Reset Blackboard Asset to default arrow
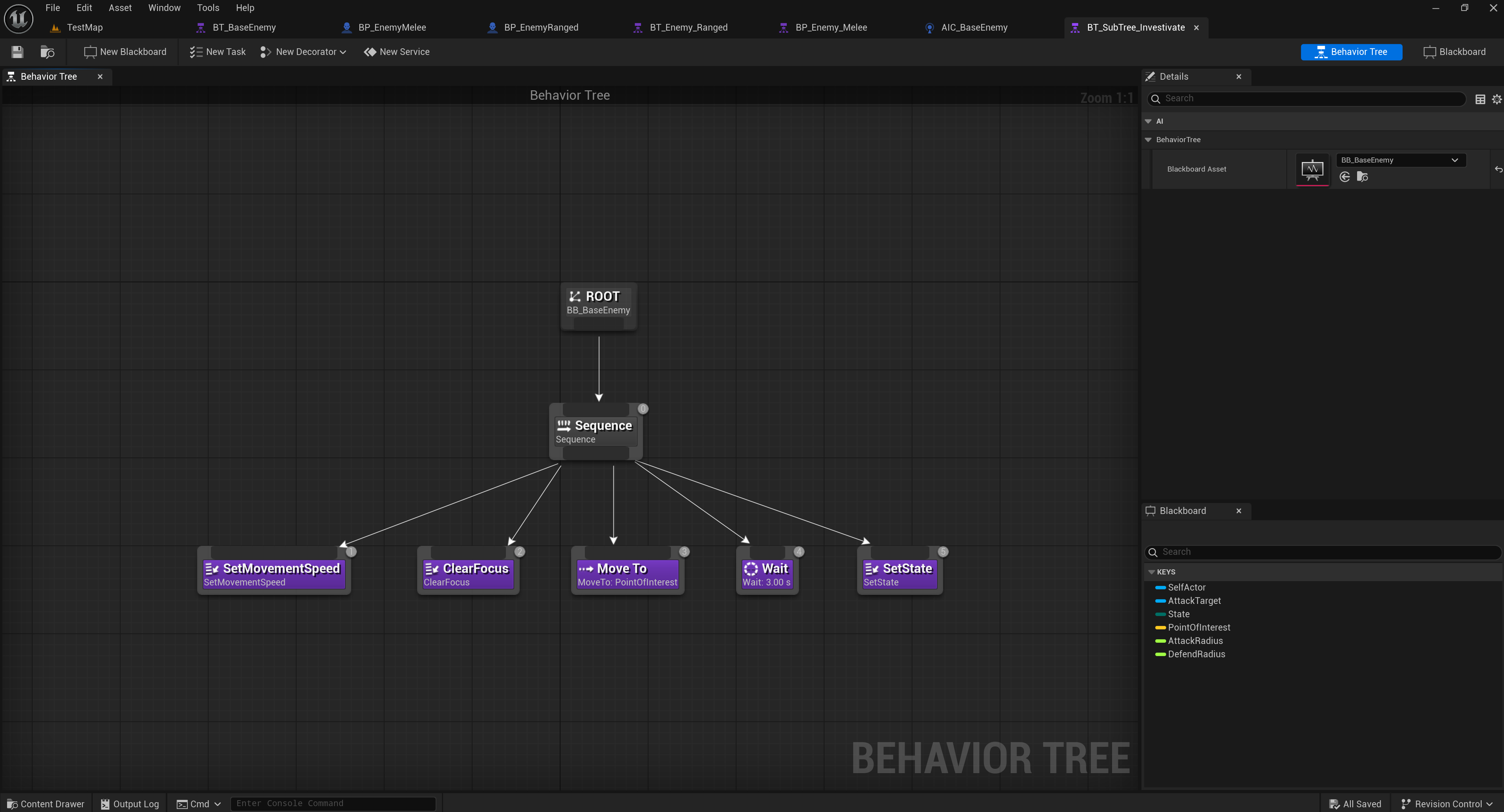Screen dimensions: 1504x812 (x=1498, y=169)
